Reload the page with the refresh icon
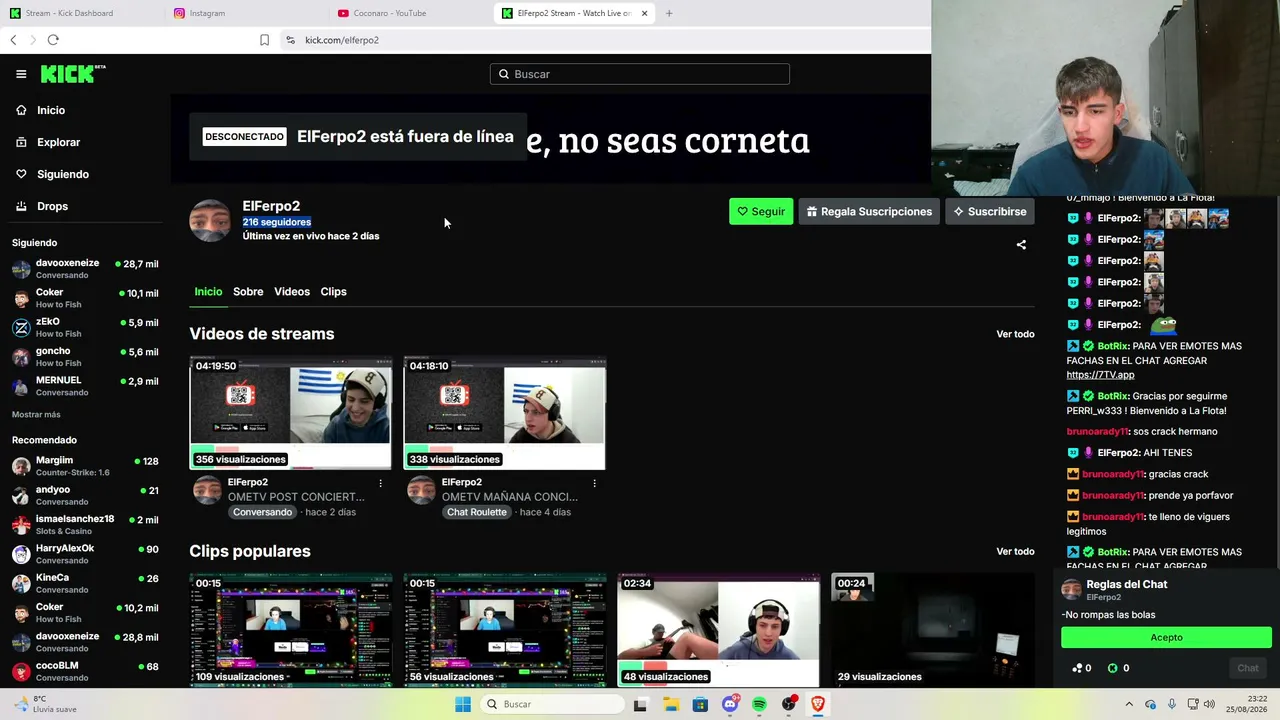1280x720 pixels. click(53, 40)
